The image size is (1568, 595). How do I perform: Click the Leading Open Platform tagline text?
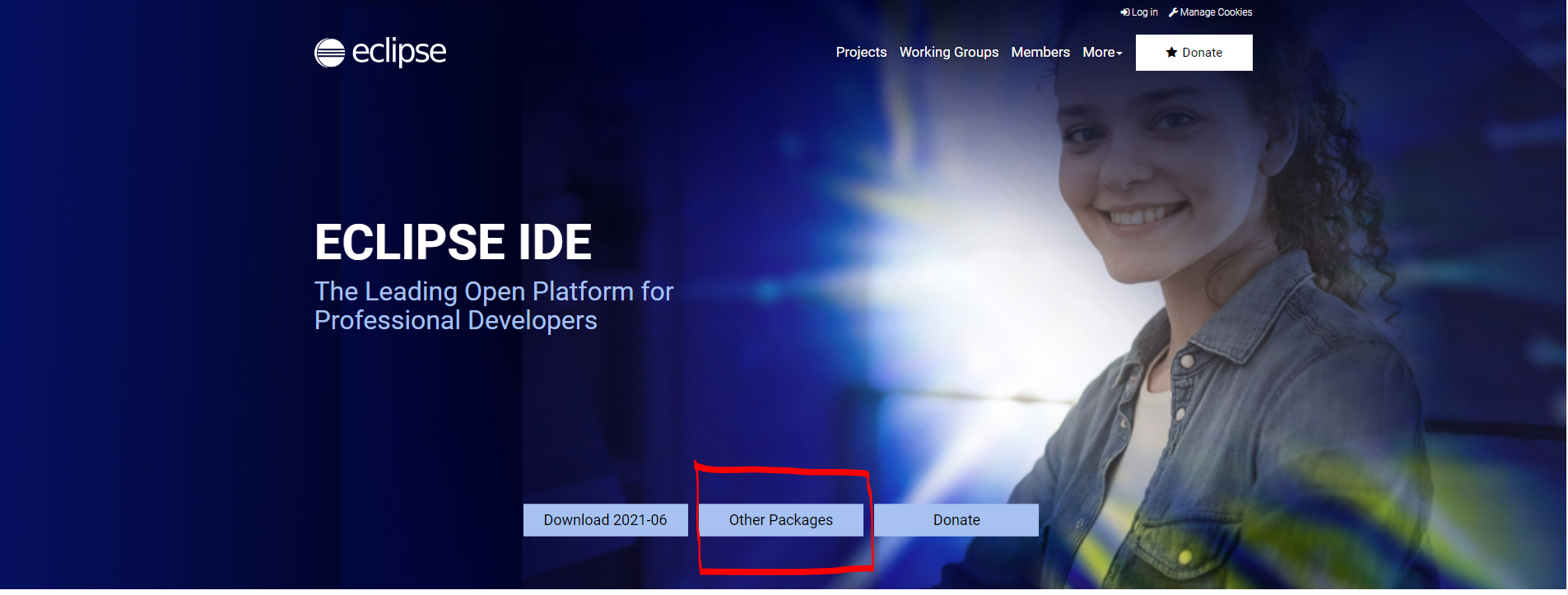[494, 305]
